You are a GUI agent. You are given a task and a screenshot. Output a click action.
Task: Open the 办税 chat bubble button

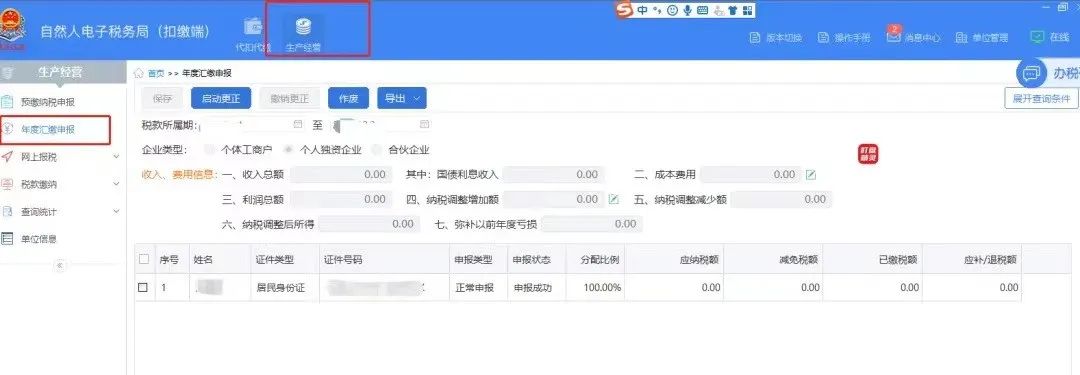pos(1031,73)
